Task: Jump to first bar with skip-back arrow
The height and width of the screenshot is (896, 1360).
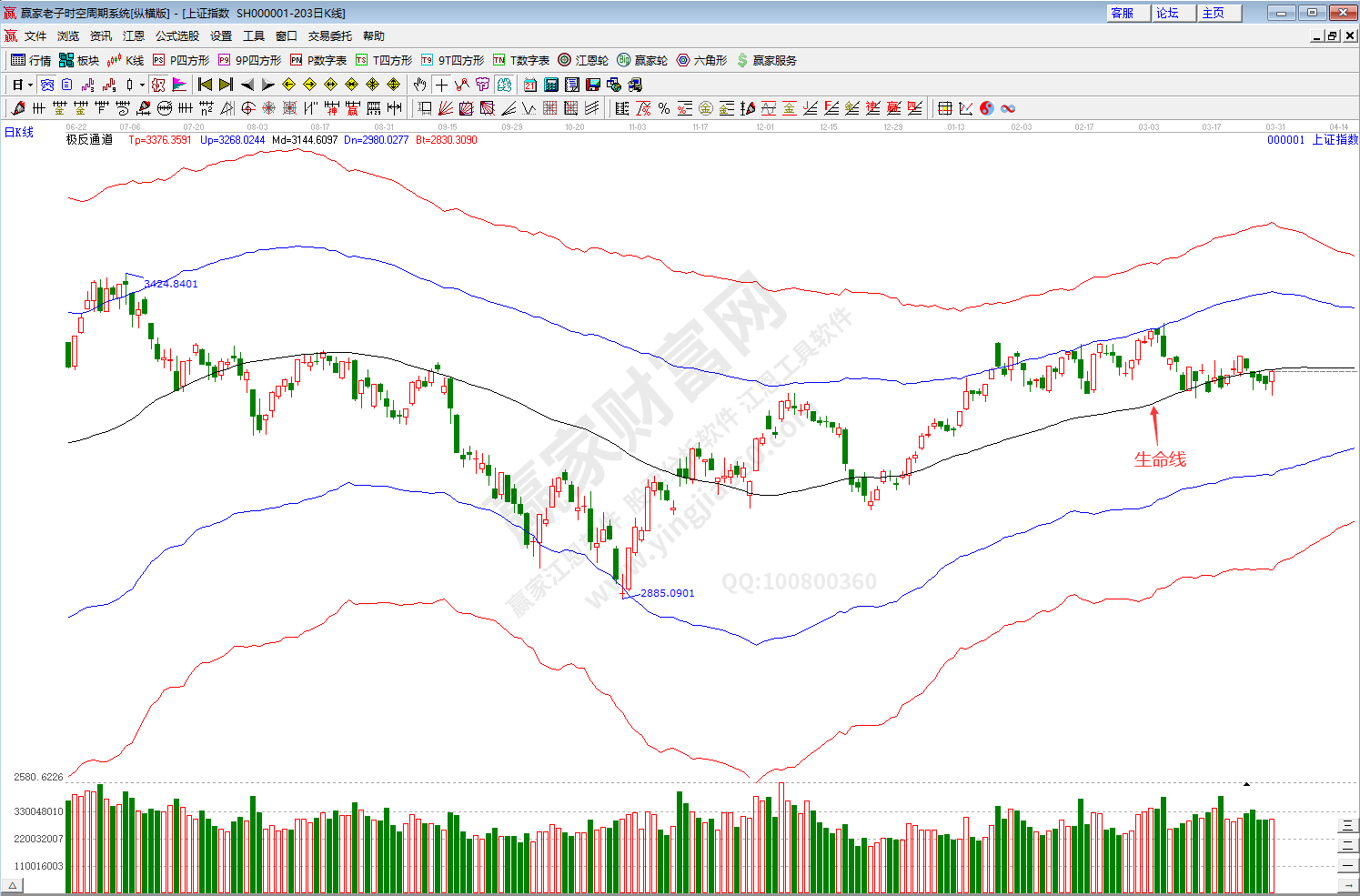Action: (205, 85)
